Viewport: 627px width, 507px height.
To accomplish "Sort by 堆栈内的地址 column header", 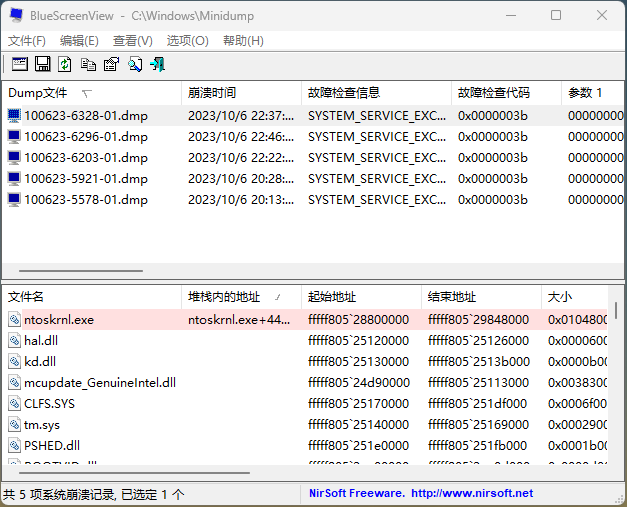I will coord(241,297).
